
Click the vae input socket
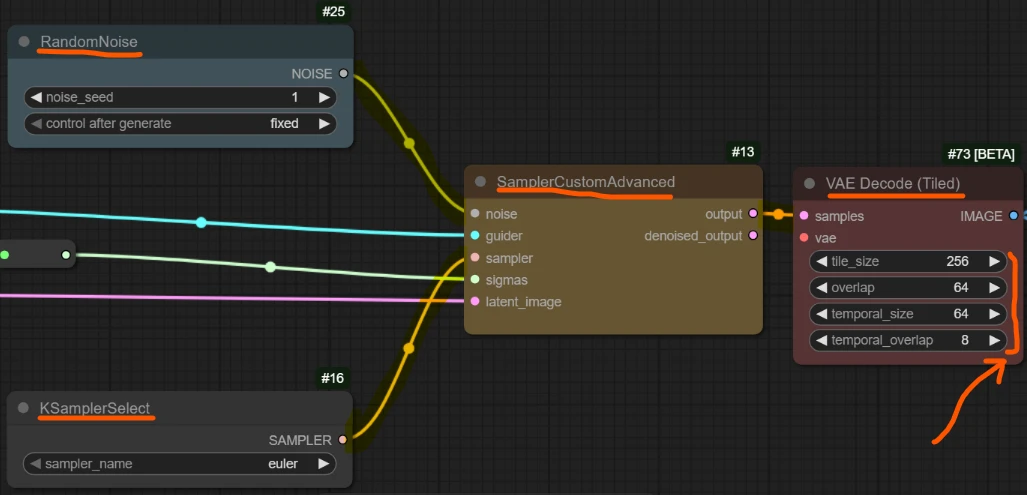pos(804,238)
